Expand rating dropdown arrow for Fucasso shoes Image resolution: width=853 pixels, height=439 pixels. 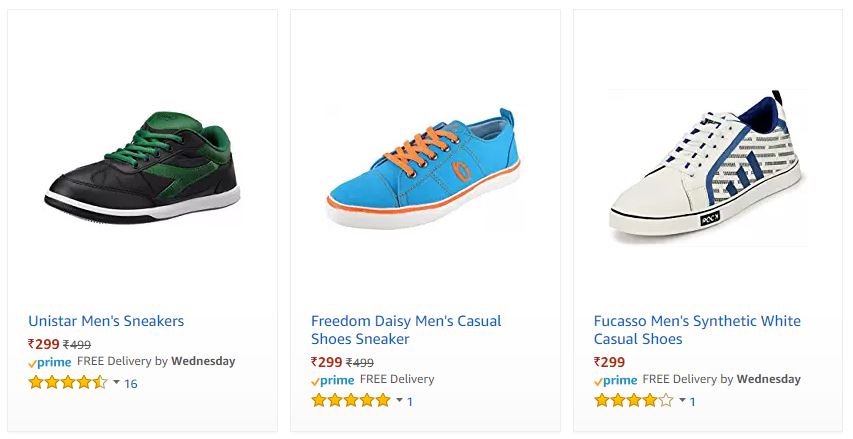pos(682,400)
